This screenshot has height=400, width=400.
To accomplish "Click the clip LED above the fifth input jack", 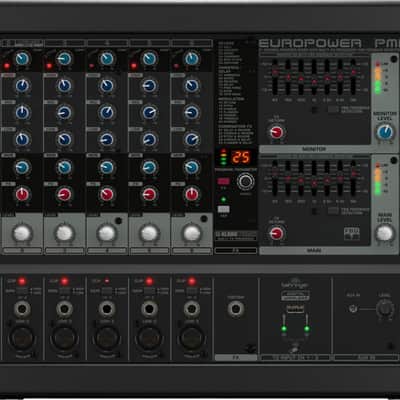I will [x=192, y=281].
